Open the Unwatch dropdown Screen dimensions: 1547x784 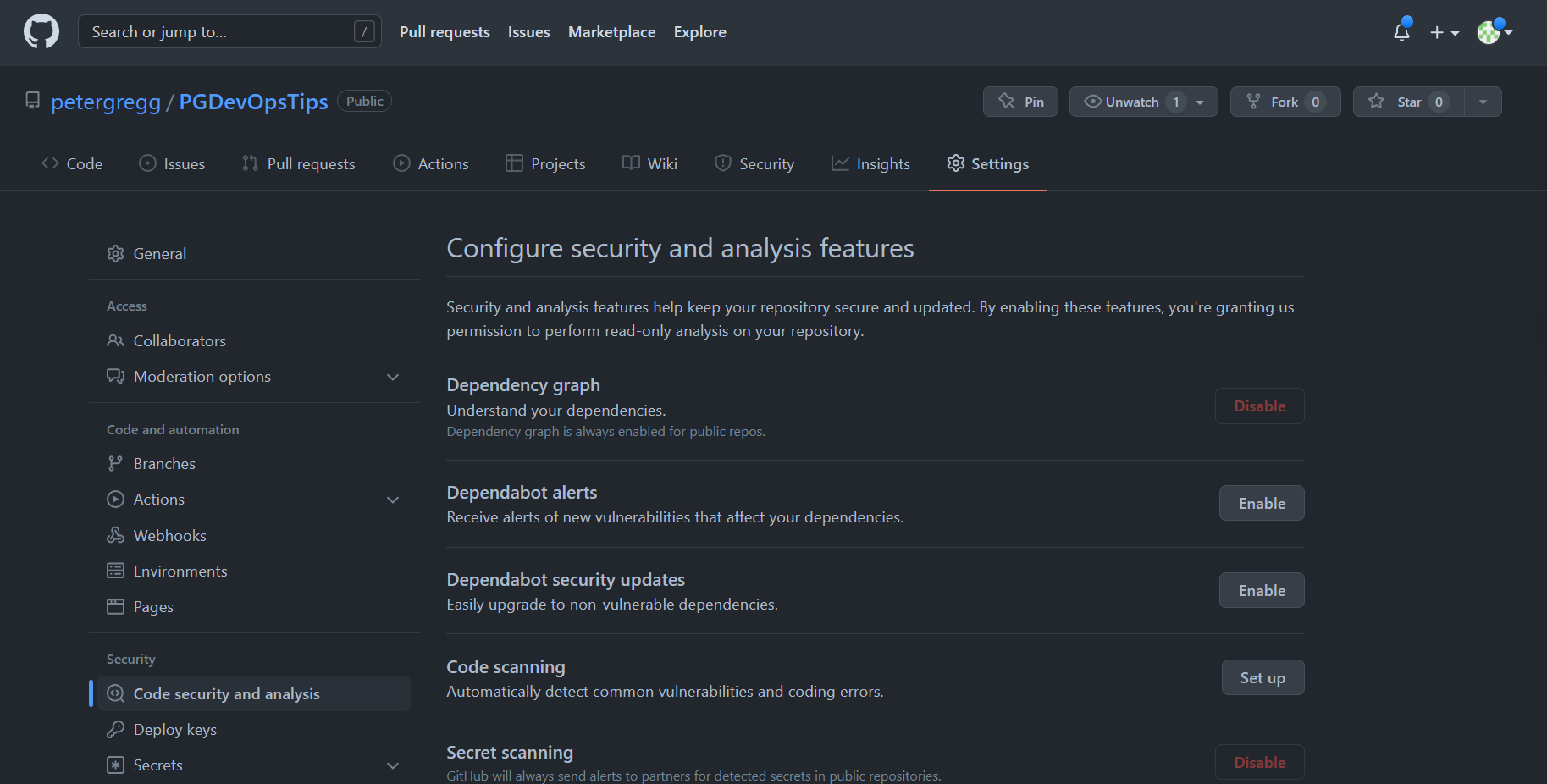pos(1144,102)
